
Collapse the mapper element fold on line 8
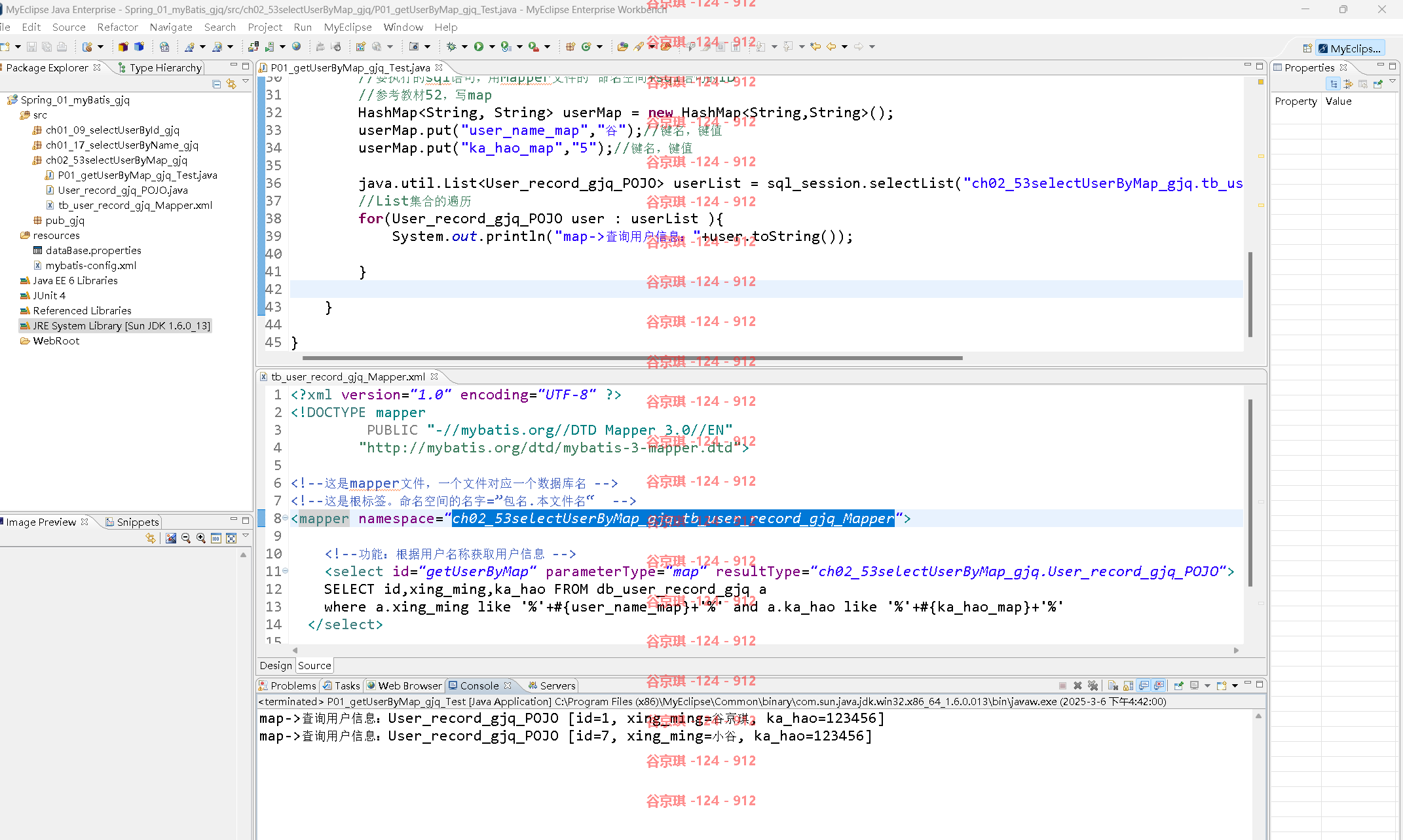[286, 518]
